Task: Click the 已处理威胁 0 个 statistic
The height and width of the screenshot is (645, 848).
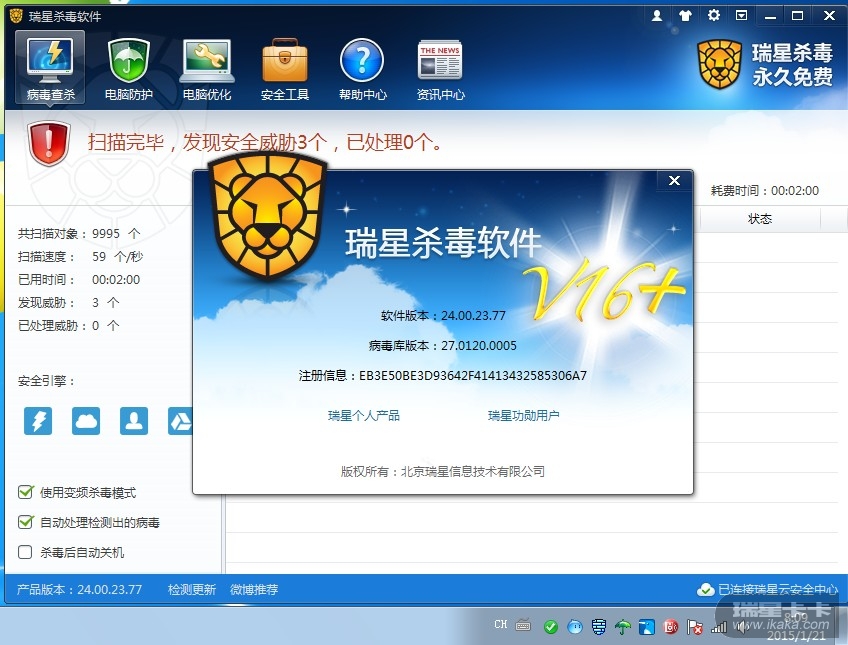Action: pos(68,325)
